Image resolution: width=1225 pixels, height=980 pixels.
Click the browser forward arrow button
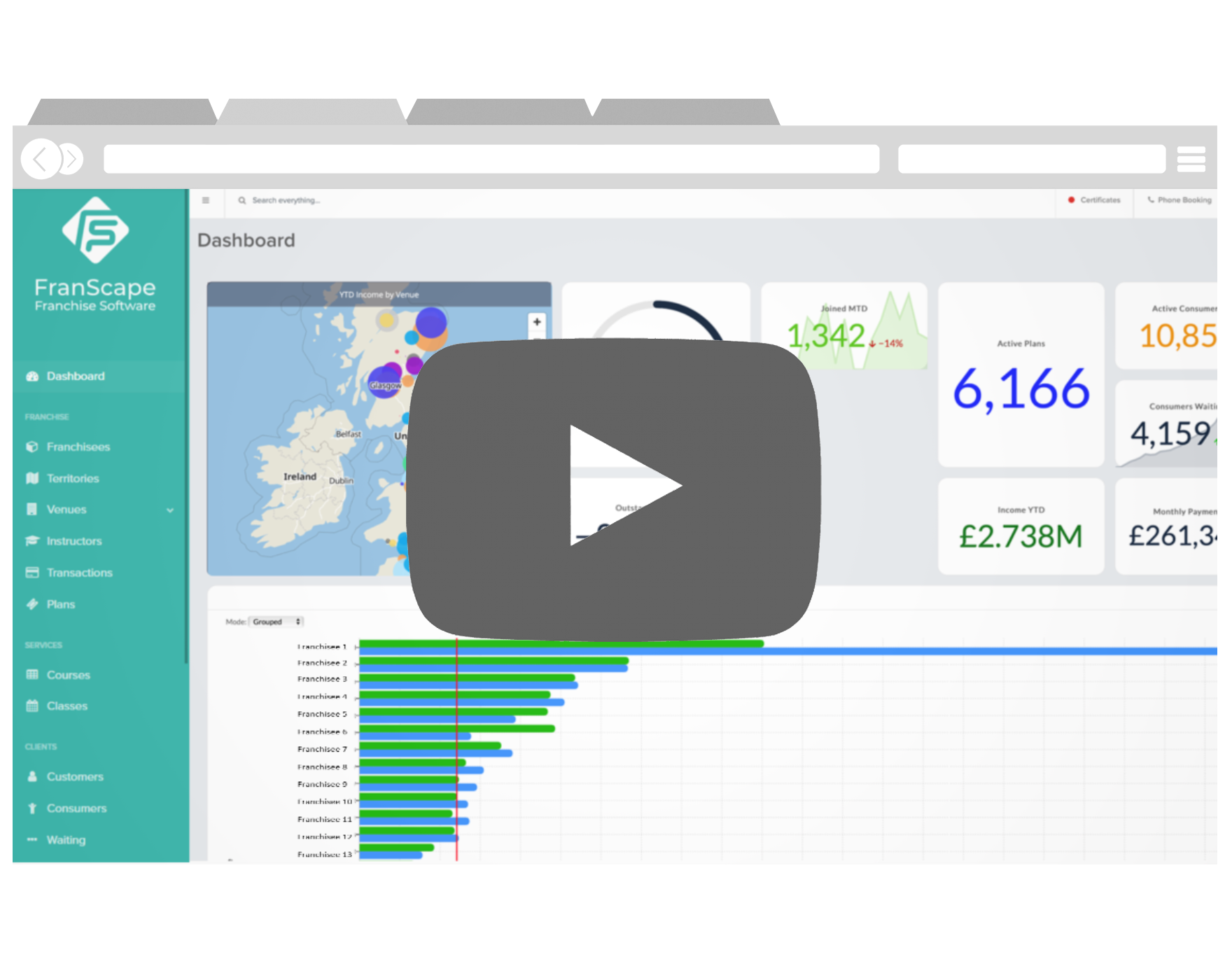pos(71,160)
